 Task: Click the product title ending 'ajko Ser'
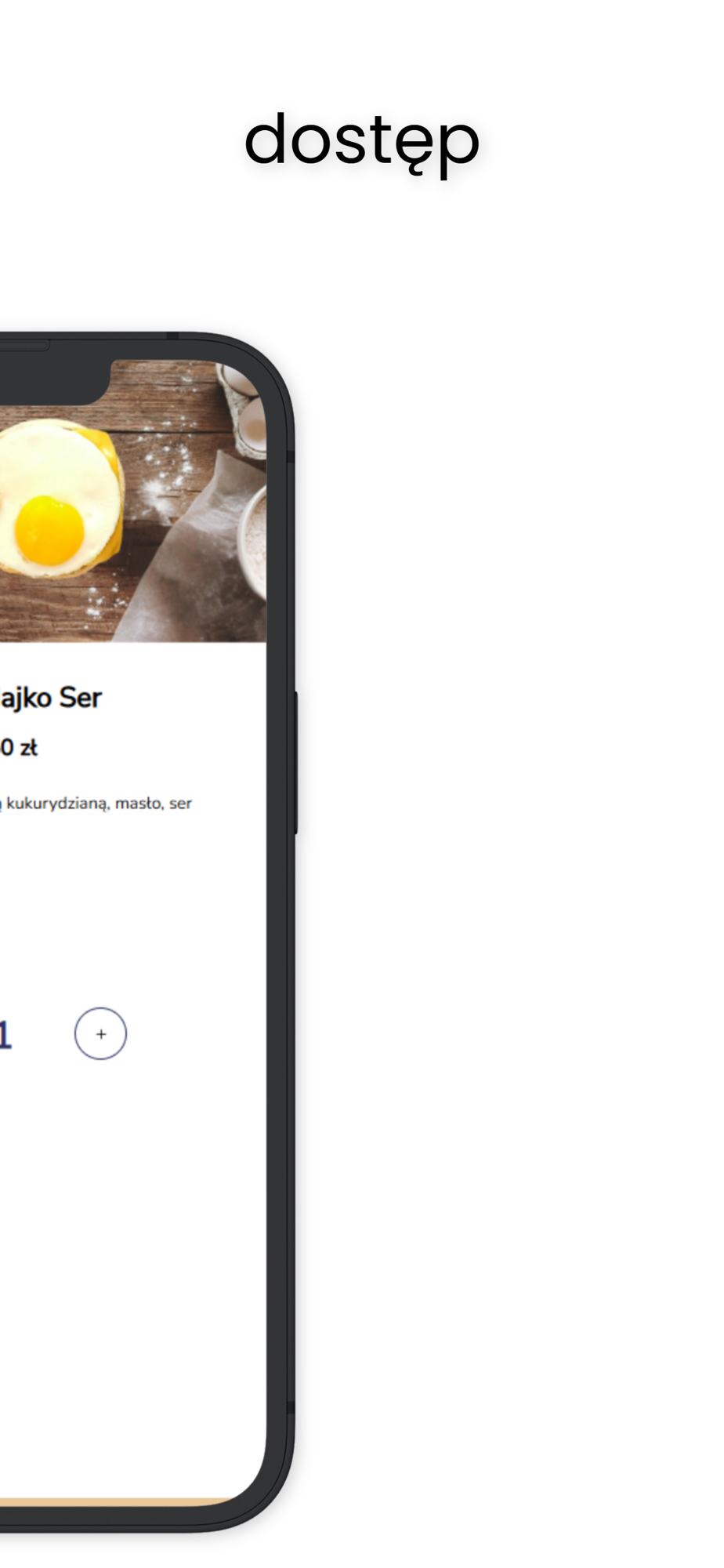pyautogui.click(x=50, y=698)
